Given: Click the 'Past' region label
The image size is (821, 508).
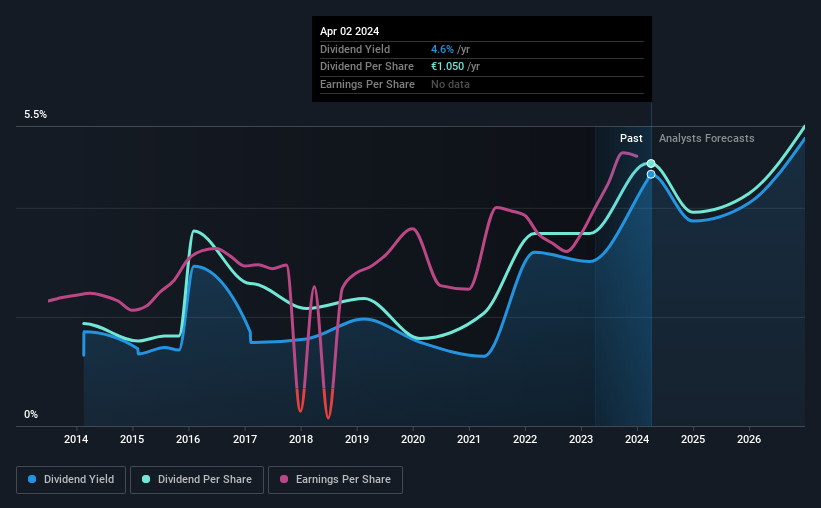Looking at the screenshot, I should (x=631, y=138).
